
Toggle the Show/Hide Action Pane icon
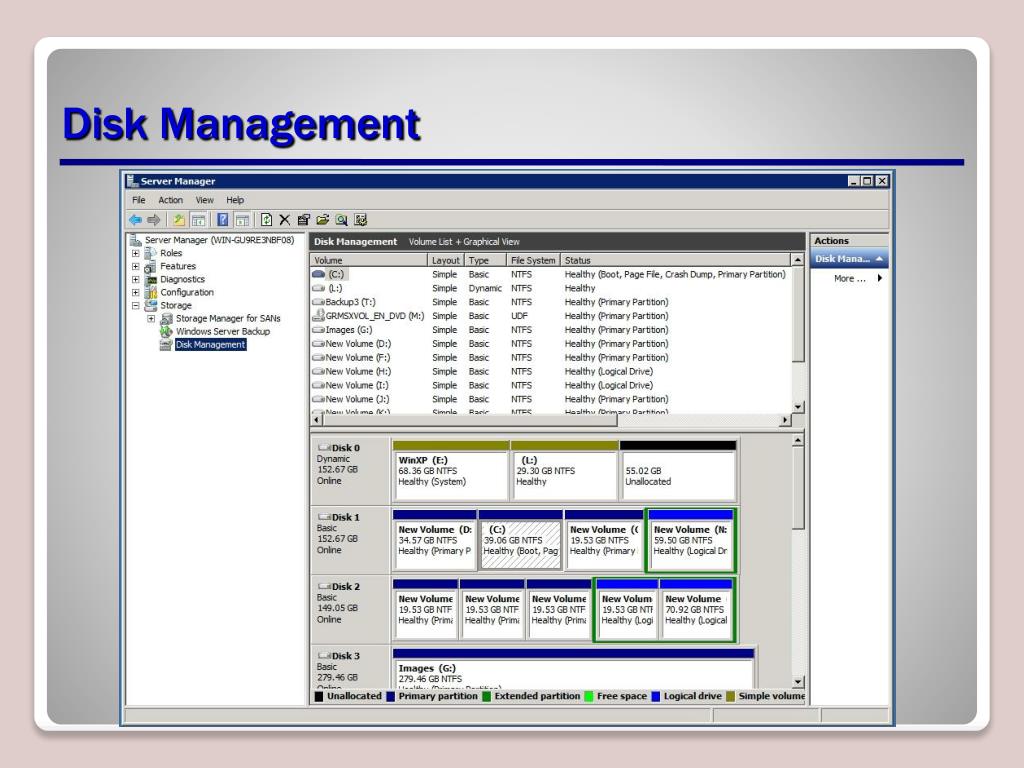click(x=242, y=220)
